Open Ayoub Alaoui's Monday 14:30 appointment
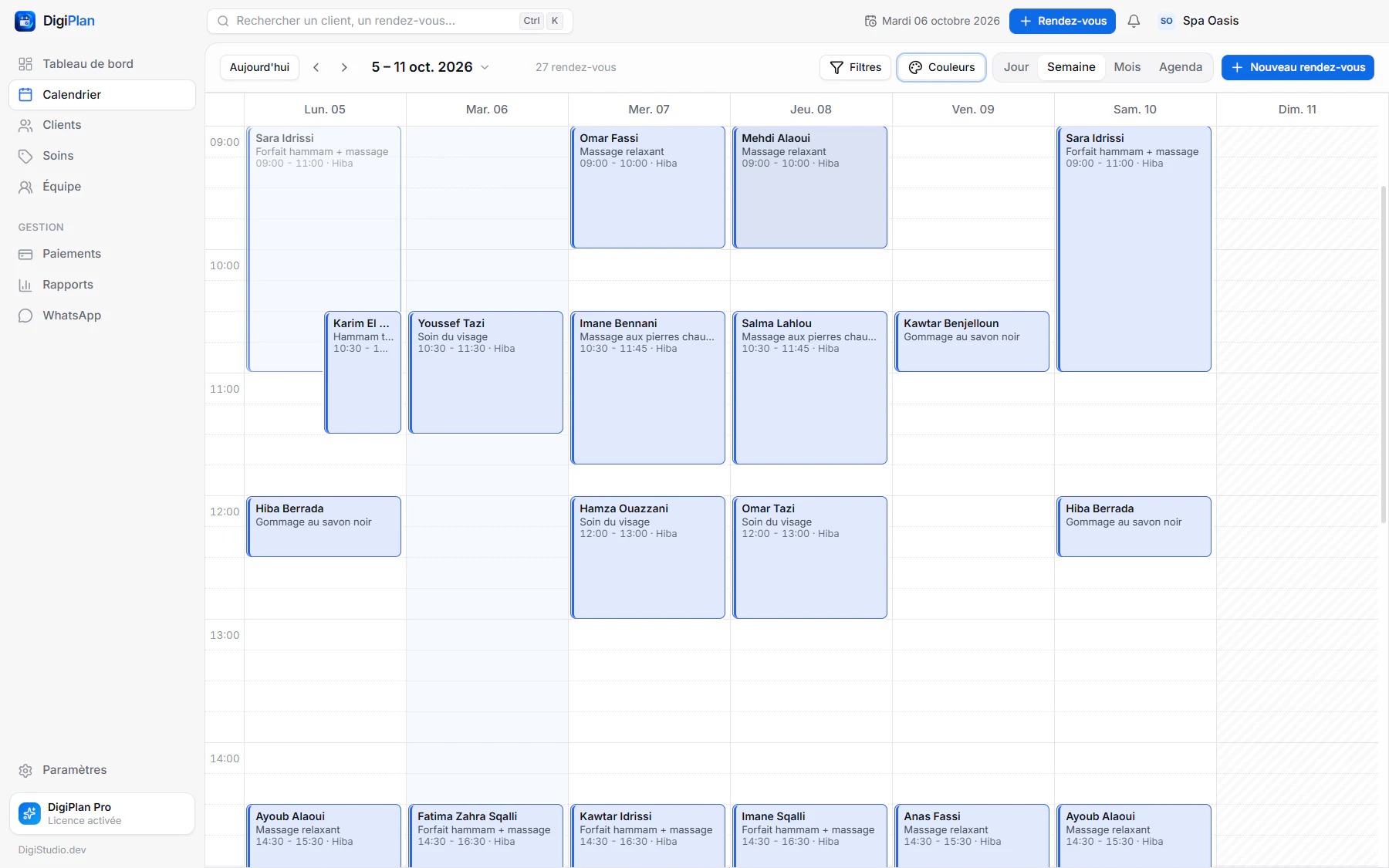Screen dimensions: 1389x868 click(324, 836)
